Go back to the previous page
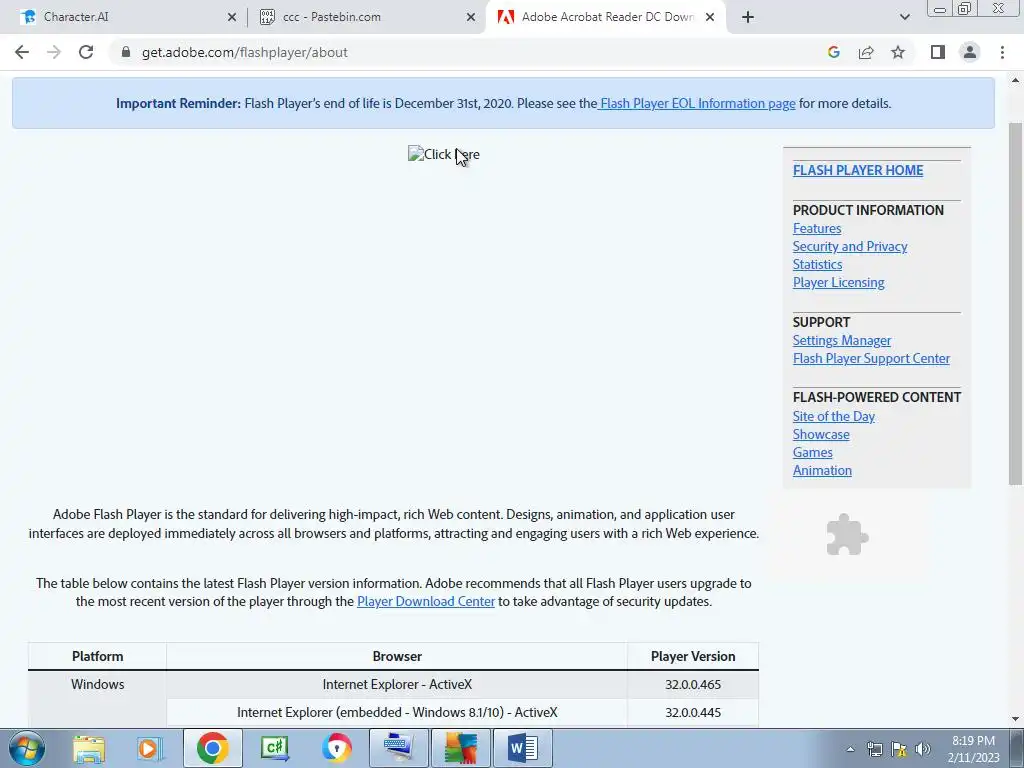Image resolution: width=1024 pixels, height=768 pixels. tap(22, 52)
